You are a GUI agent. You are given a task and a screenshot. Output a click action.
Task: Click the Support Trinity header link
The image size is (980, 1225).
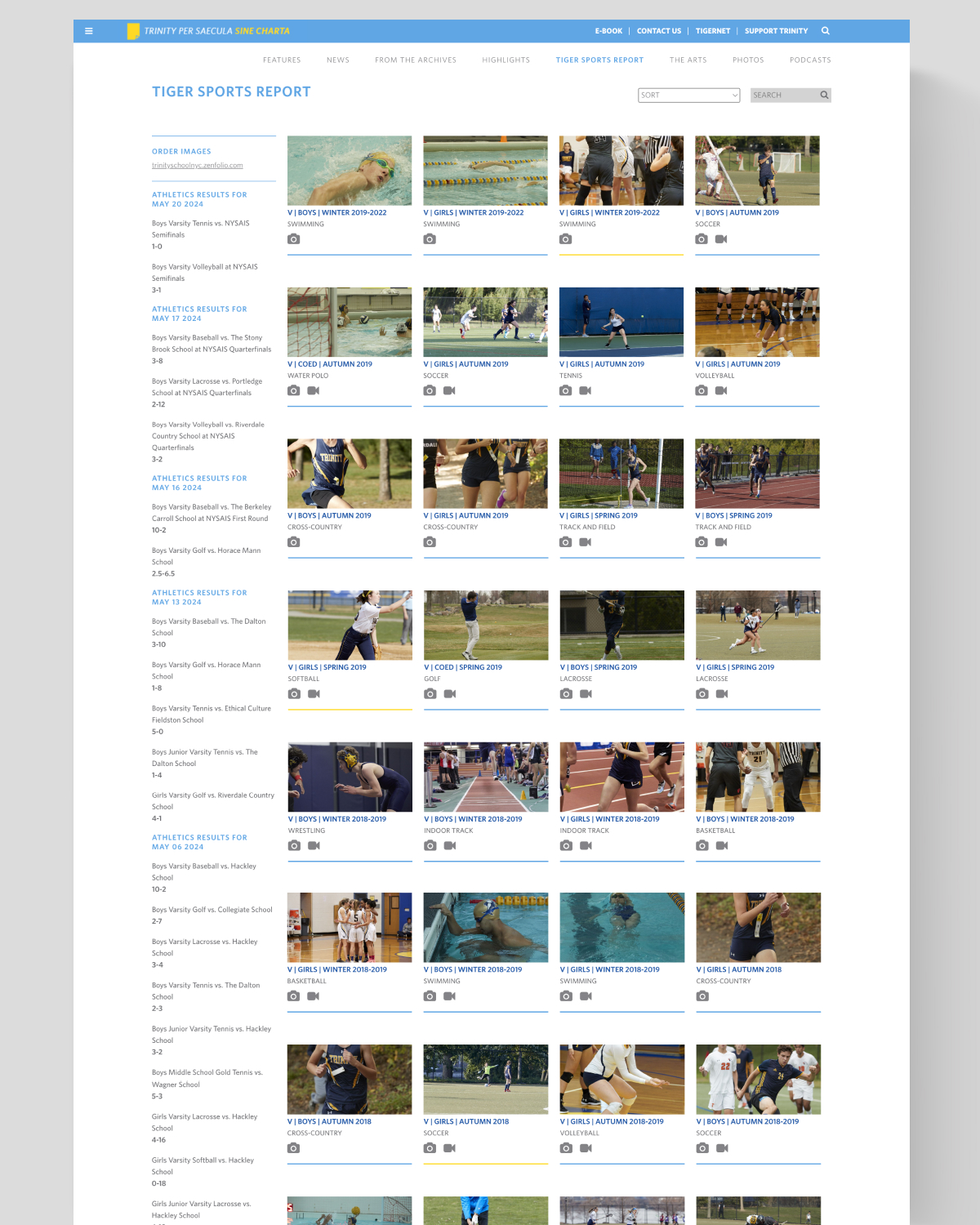[776, 31]
